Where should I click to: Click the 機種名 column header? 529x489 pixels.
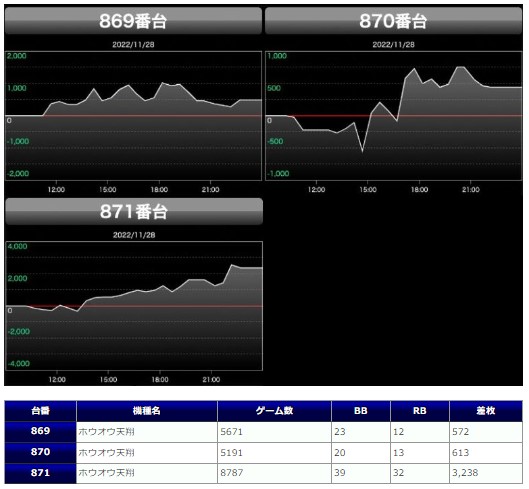click(147, 411)
